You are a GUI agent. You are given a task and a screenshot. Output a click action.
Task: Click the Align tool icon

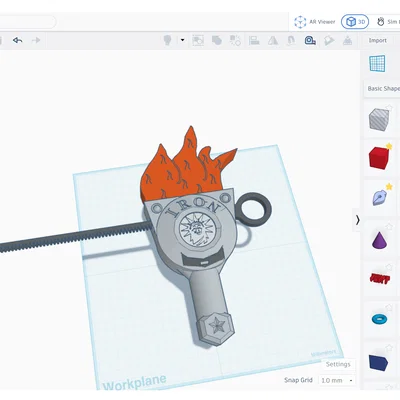click(254, 40)
